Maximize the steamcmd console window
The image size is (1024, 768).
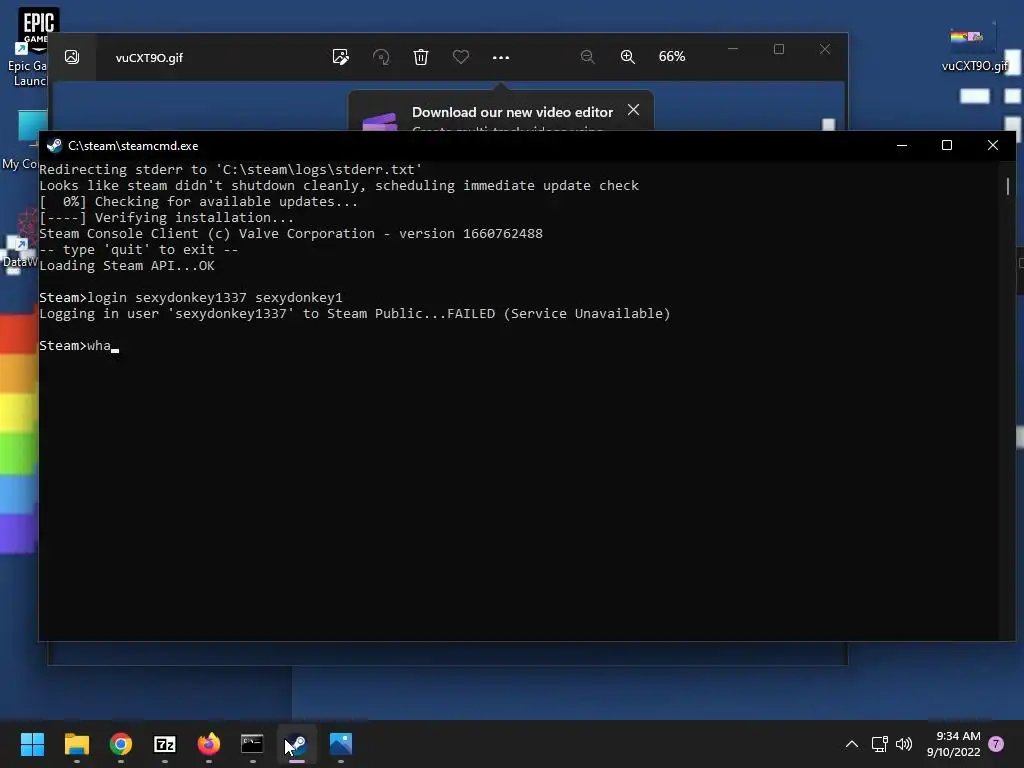[x=947, y=145]
